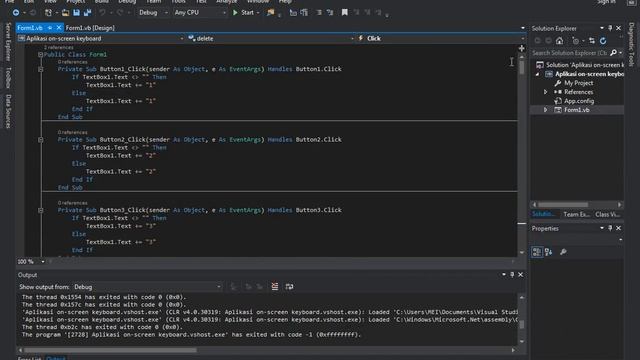
Task: Switch to Form1.vb [Design] tab
Action: click(x=90, y=28)
